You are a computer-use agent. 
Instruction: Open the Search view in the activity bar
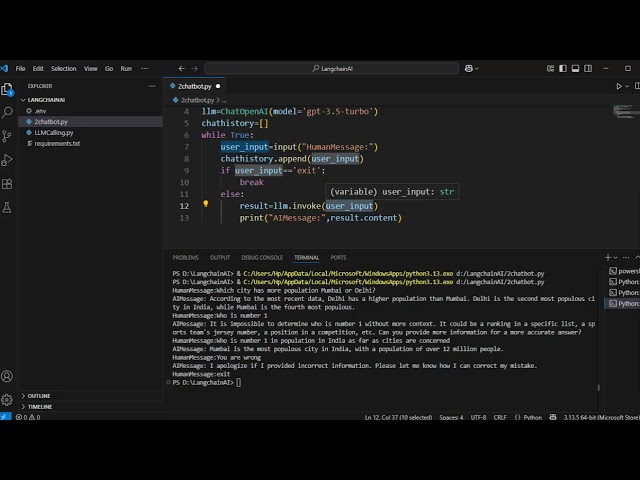tap(7, 112)
